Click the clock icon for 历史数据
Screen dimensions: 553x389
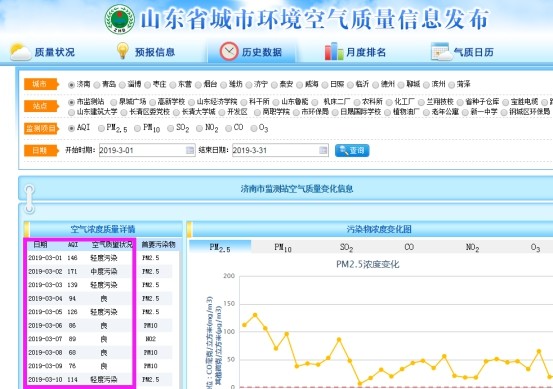pos(229,51)
